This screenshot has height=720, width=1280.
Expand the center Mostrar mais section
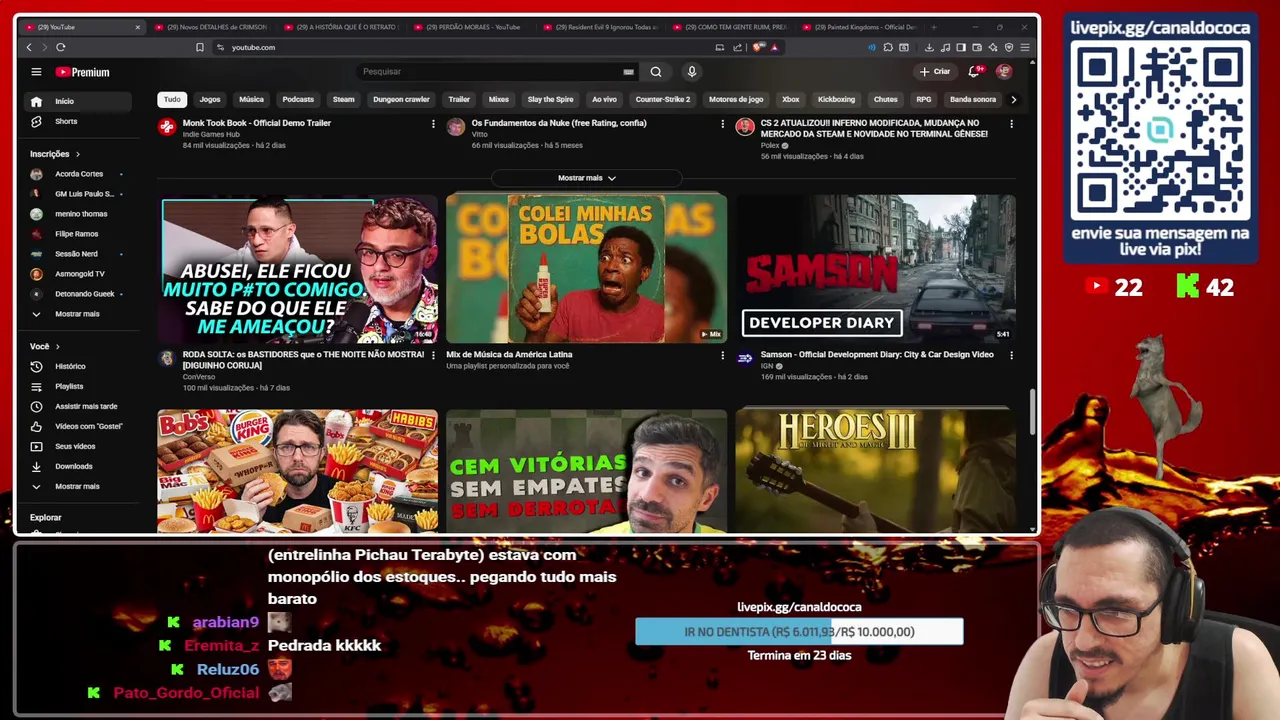(587, 178)
